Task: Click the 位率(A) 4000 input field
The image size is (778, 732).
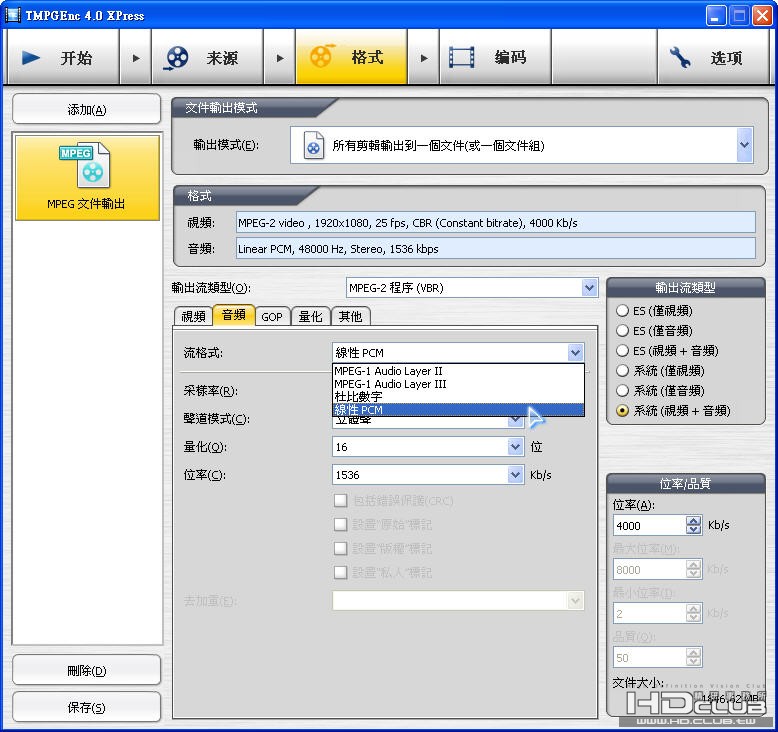Action: coord(650,525)
